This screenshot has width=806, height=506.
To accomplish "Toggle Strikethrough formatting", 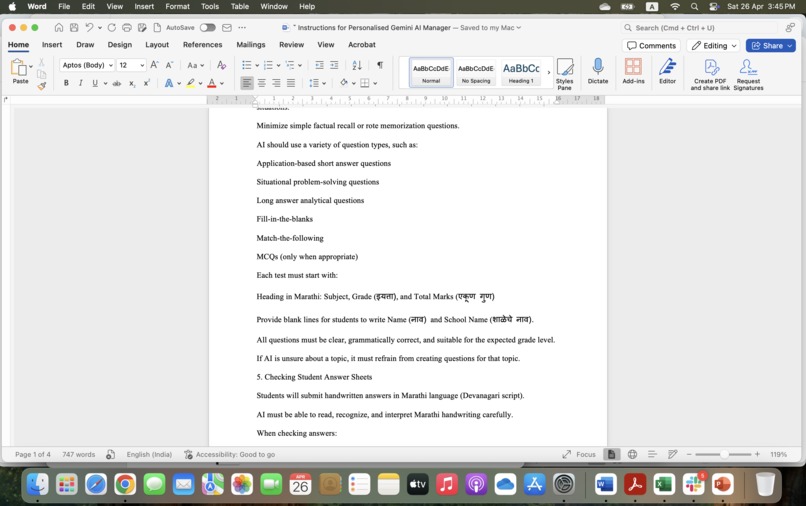I will (117, 83).
